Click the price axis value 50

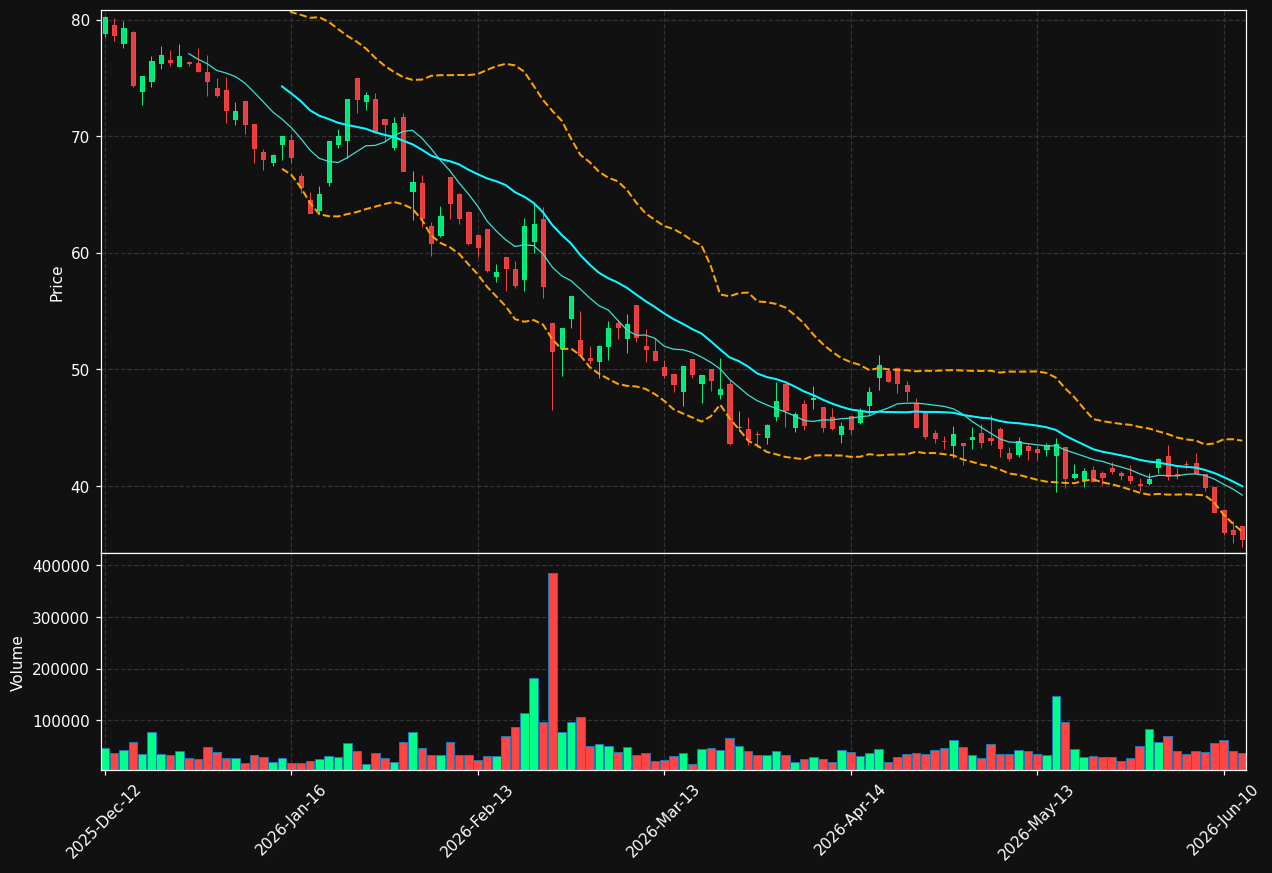81,370
